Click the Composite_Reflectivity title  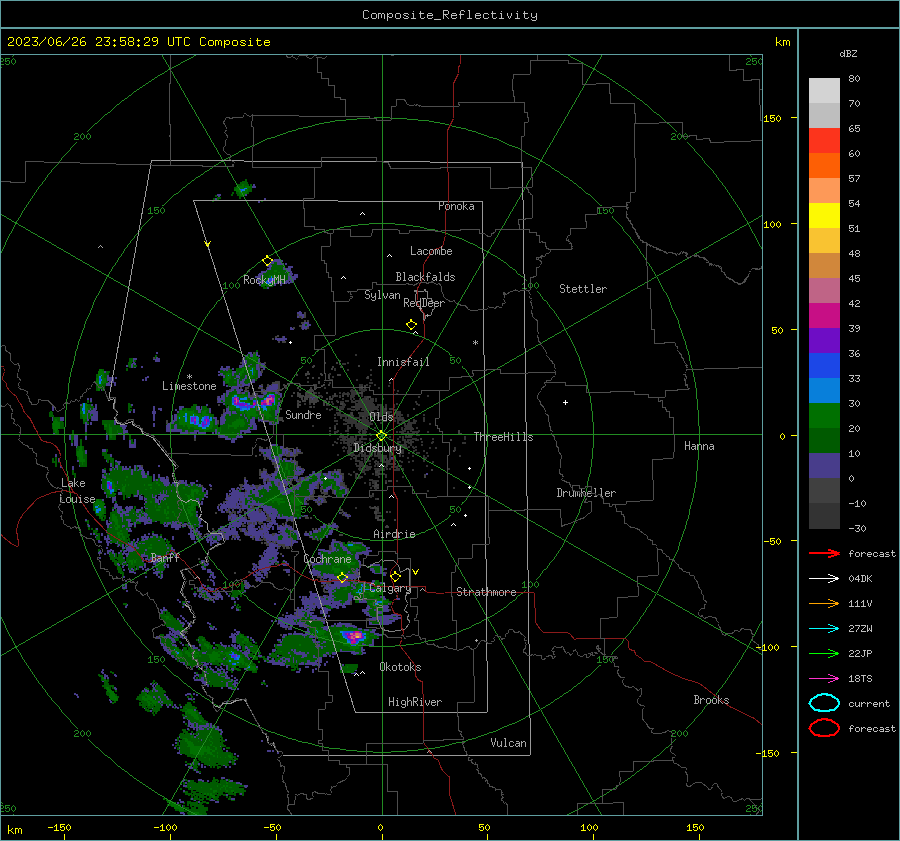pos(450,15)
